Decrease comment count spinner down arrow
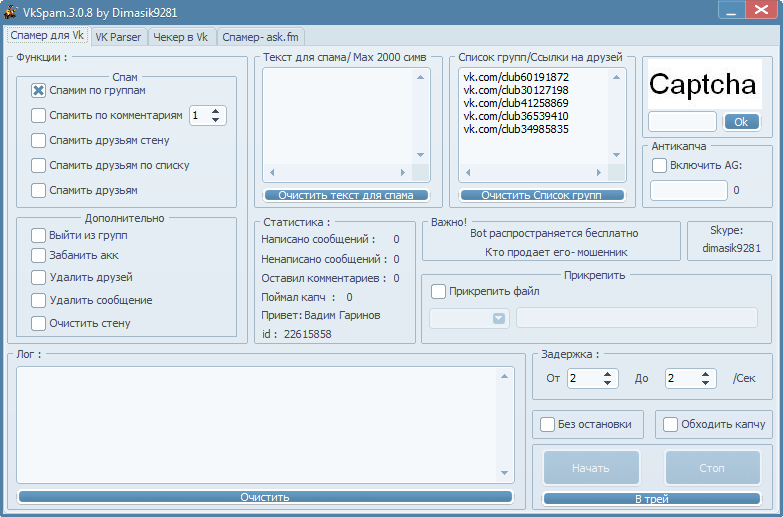Screen dimensions: 783x517 click(215, 120)
